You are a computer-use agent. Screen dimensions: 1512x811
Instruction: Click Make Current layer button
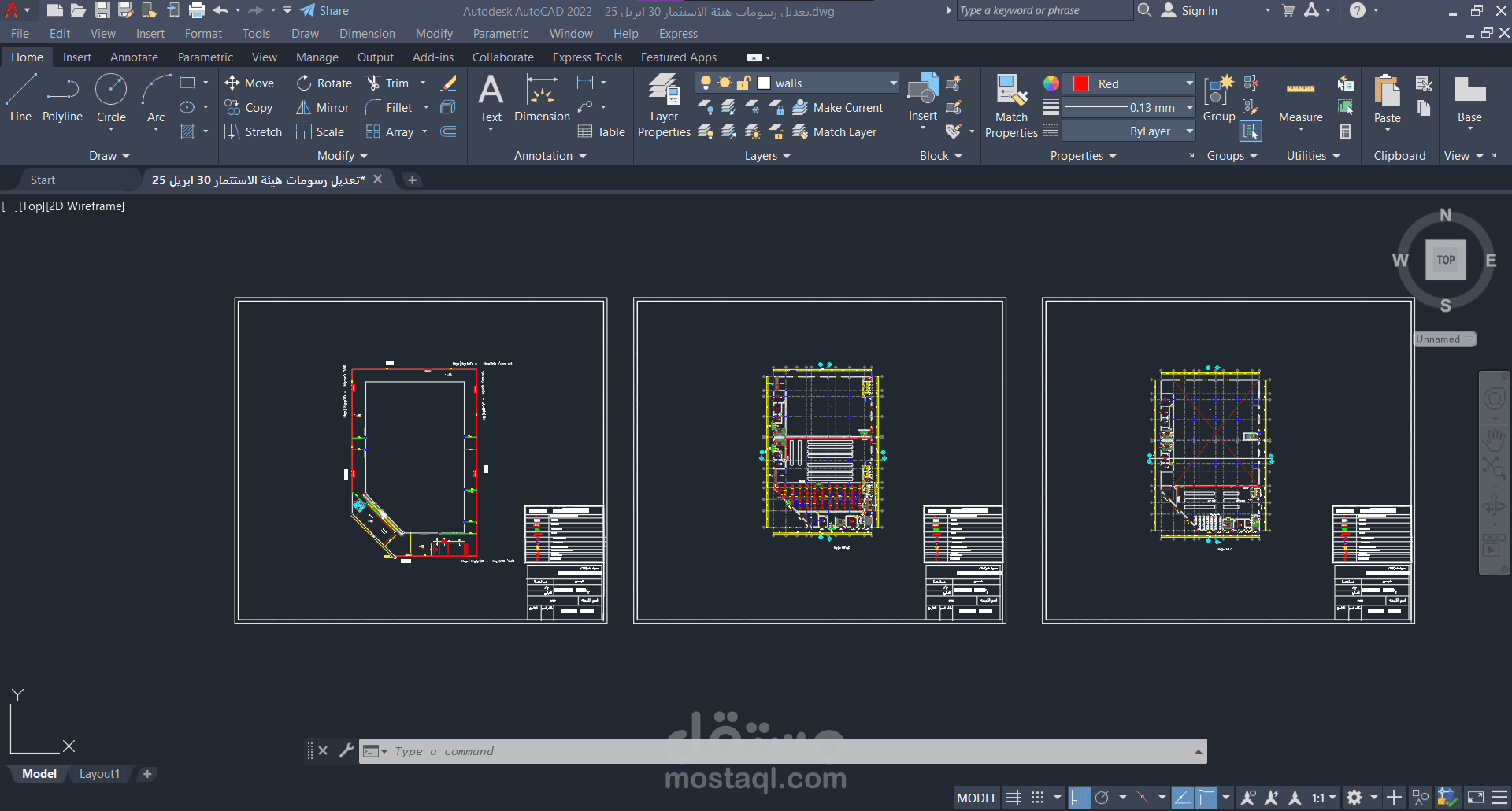[838, 108]
